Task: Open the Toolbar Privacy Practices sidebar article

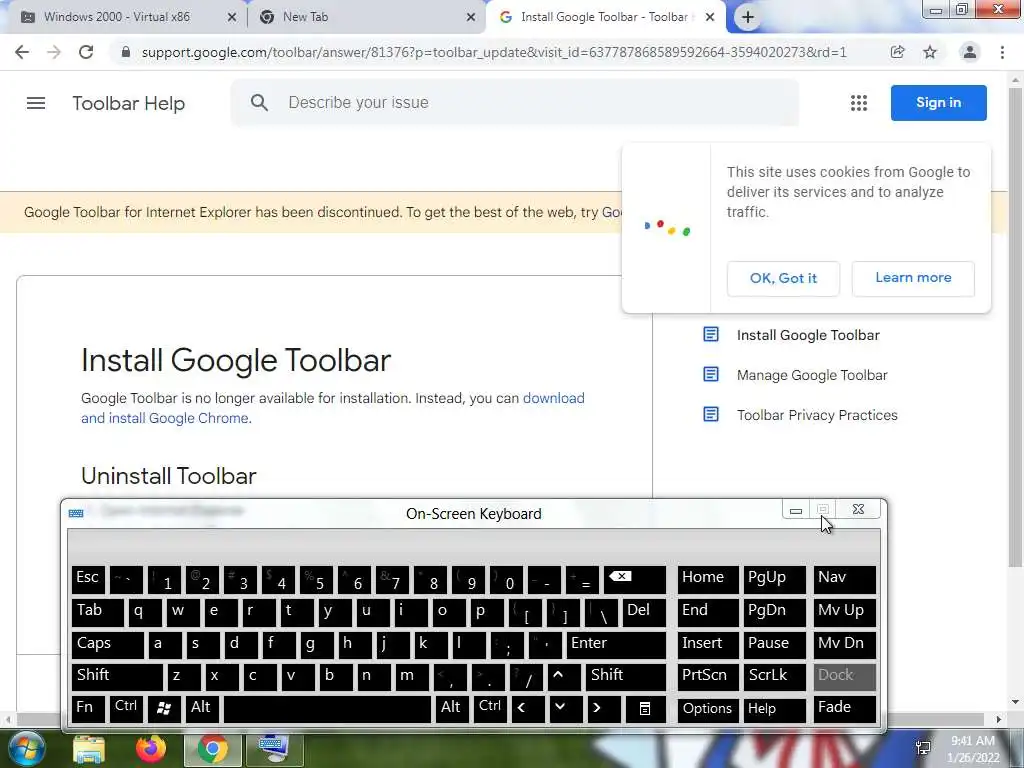Action: pyautogui.click(x=817, y=415)
